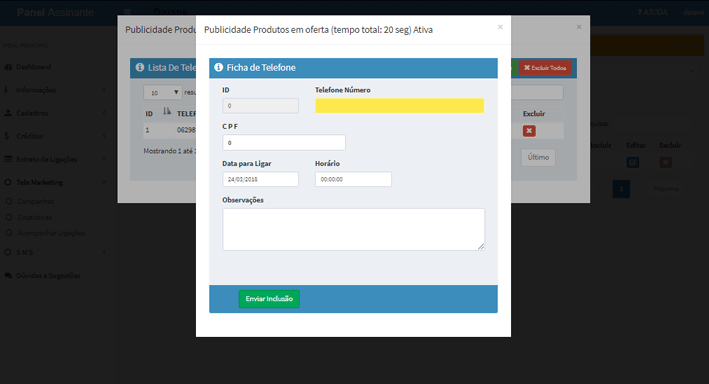
Task: Open the results-per-page dropdown showing 10
Action: 163,92
